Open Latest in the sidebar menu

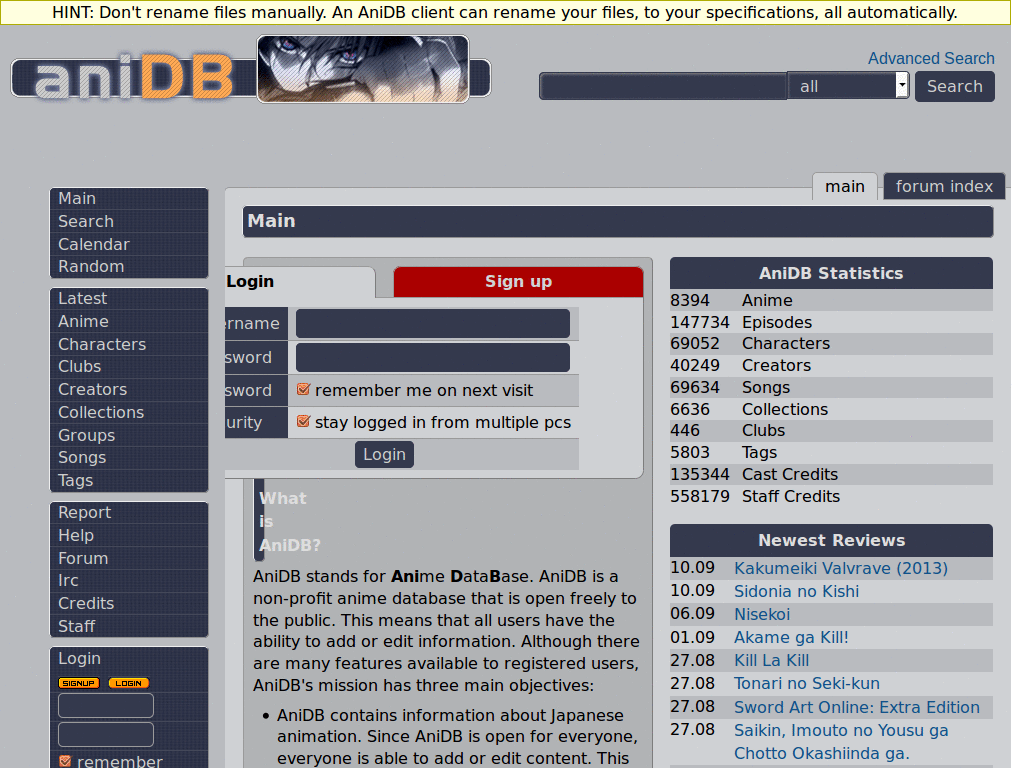(129, 298)
